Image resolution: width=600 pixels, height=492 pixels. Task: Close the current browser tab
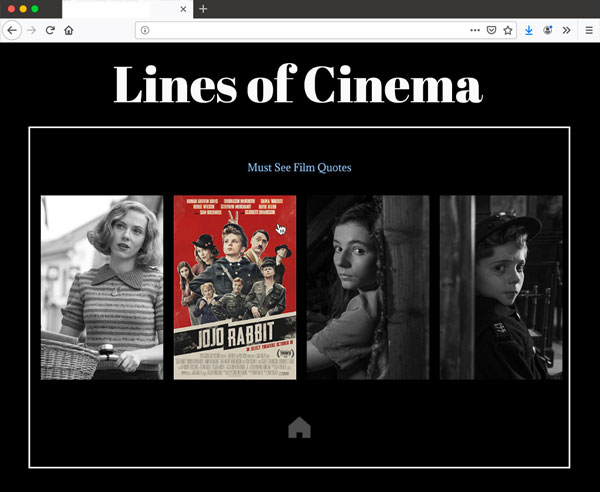coord(183,9)
